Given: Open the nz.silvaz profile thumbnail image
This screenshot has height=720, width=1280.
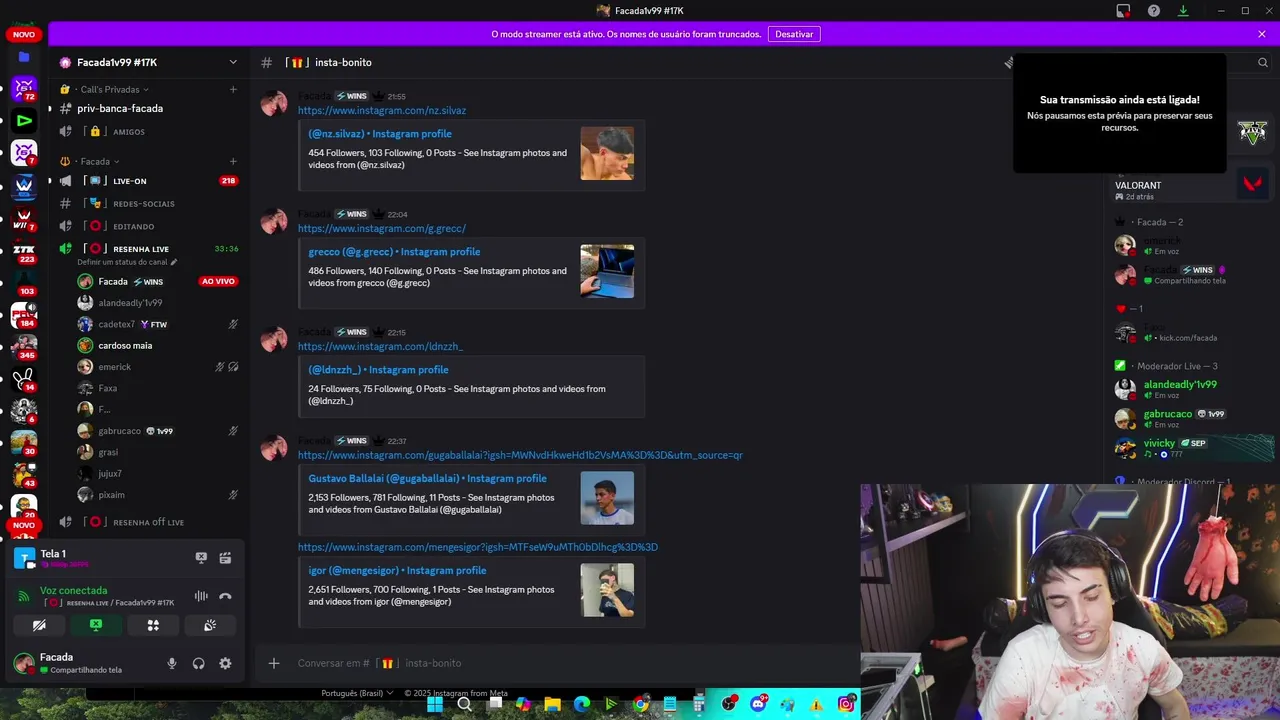Looking at the screenshot, I should pos(607,153).
